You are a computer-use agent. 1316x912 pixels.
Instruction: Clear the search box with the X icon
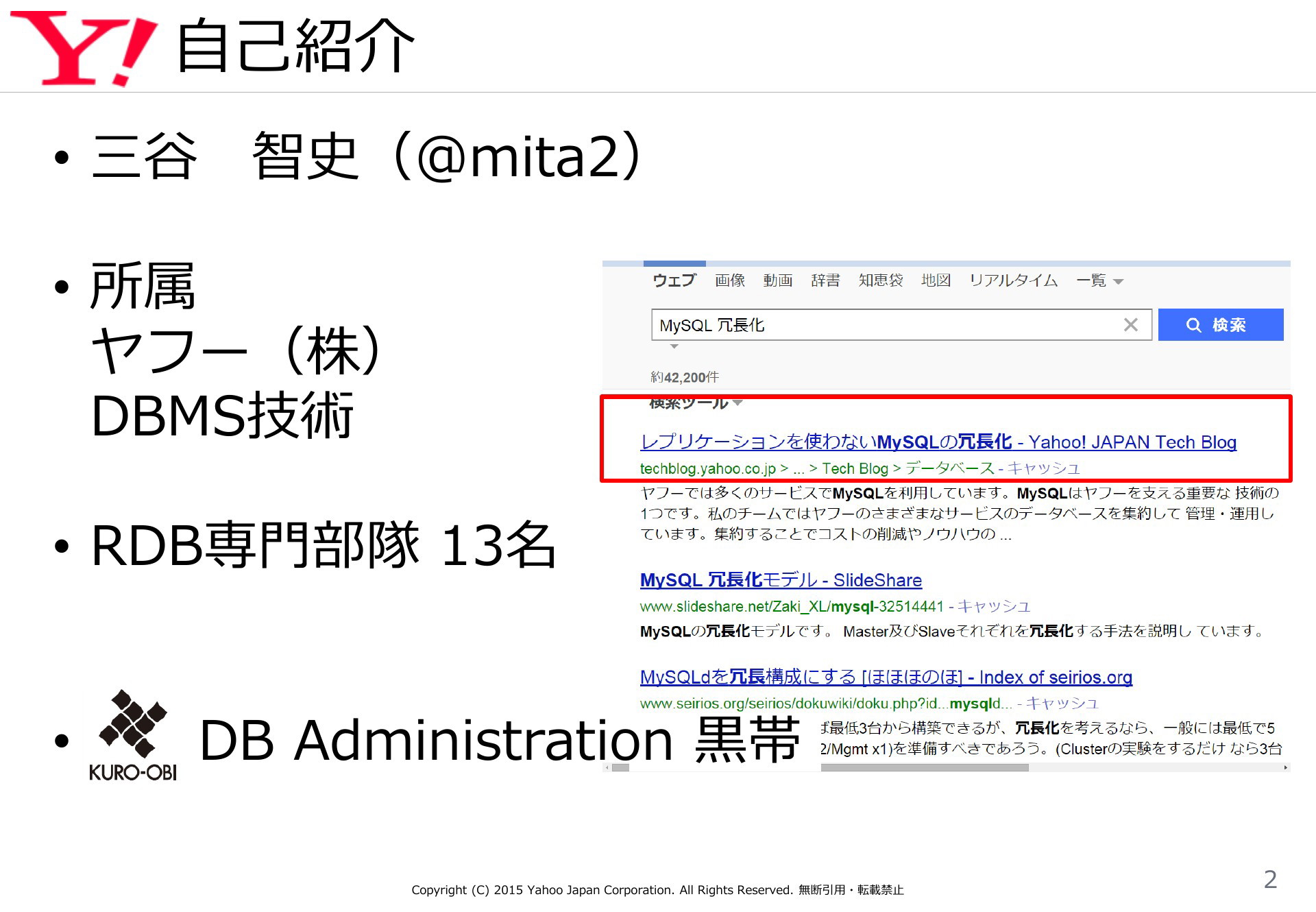1131,325
